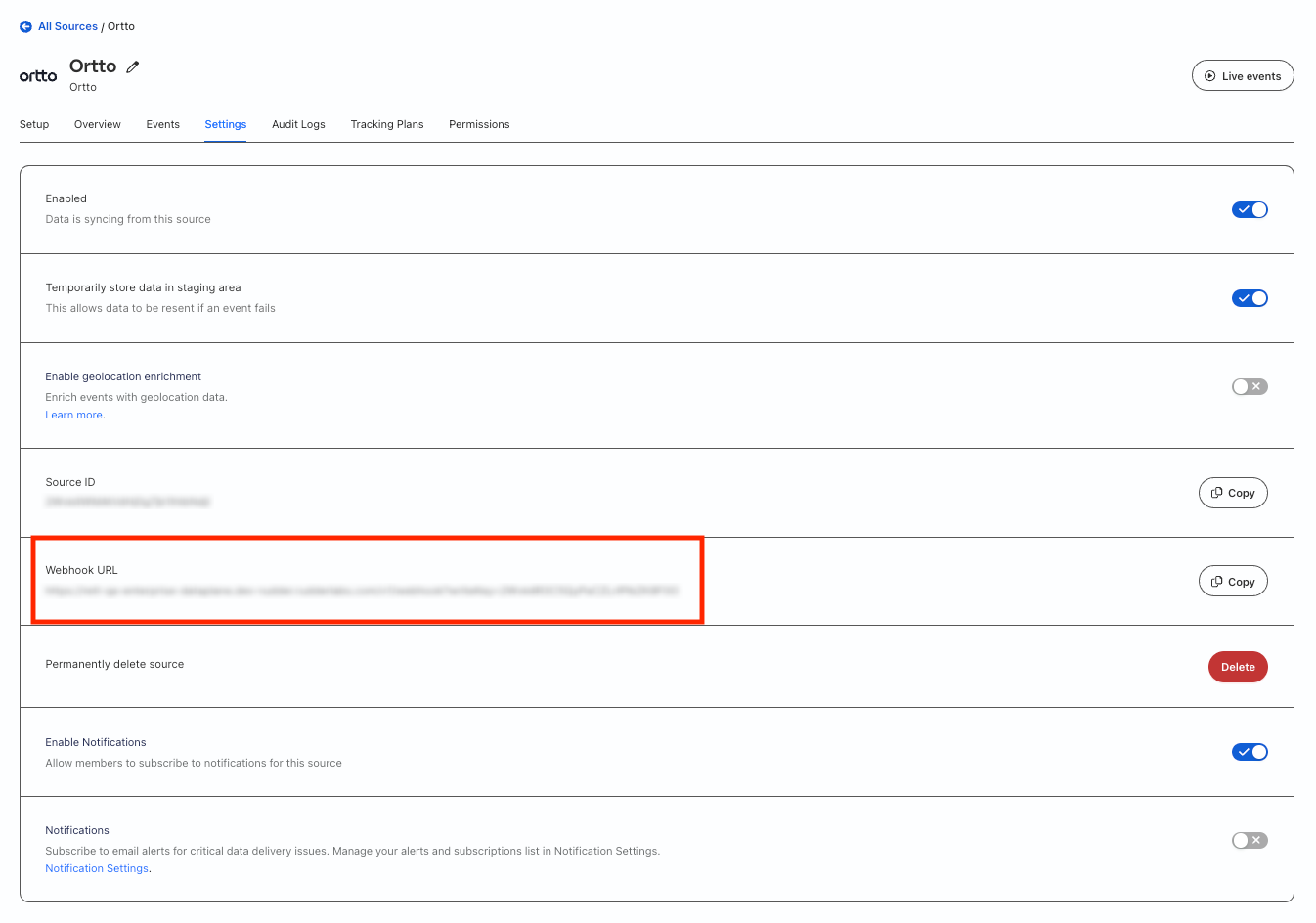
Task: Click the Ortto source title heading
Action: [93, 66]
